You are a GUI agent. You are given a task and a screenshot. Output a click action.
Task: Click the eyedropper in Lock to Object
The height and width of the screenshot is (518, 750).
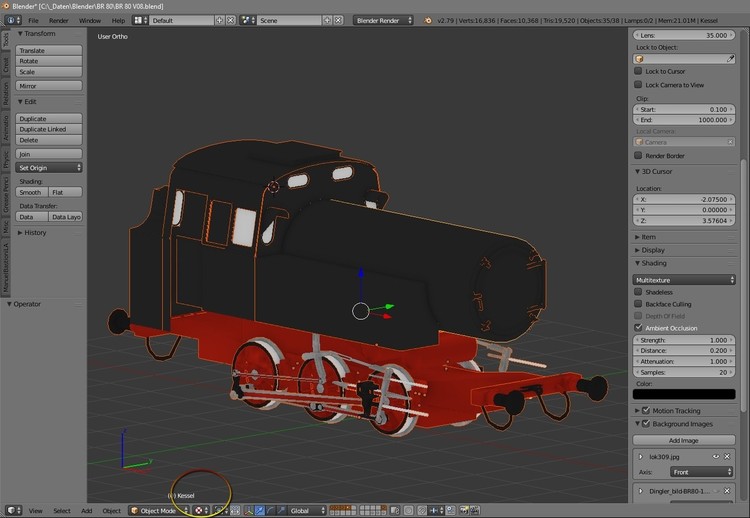730,59
